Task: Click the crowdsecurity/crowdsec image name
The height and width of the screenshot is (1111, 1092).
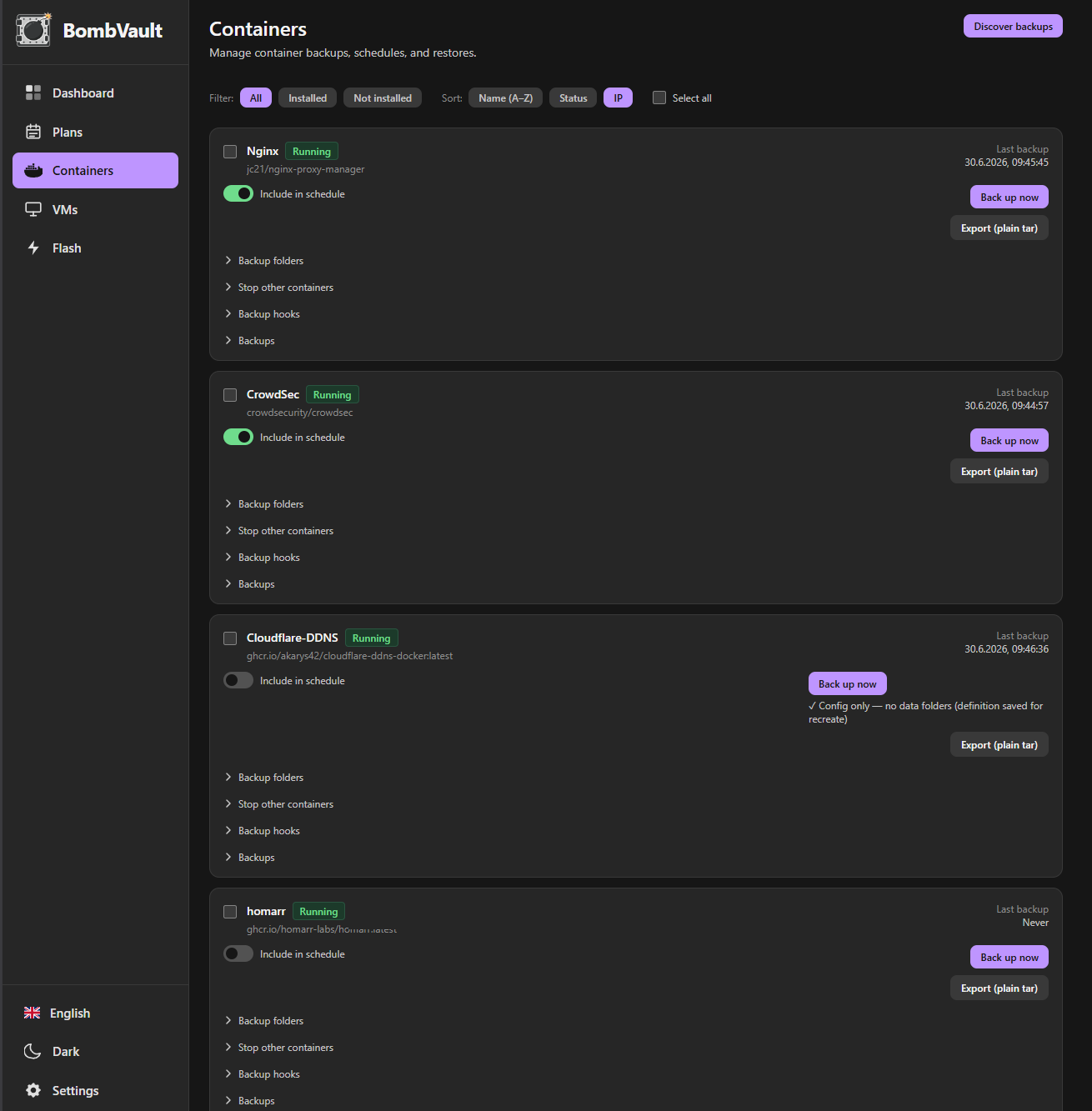Action: pyautogui.click(x=300, y=413)
